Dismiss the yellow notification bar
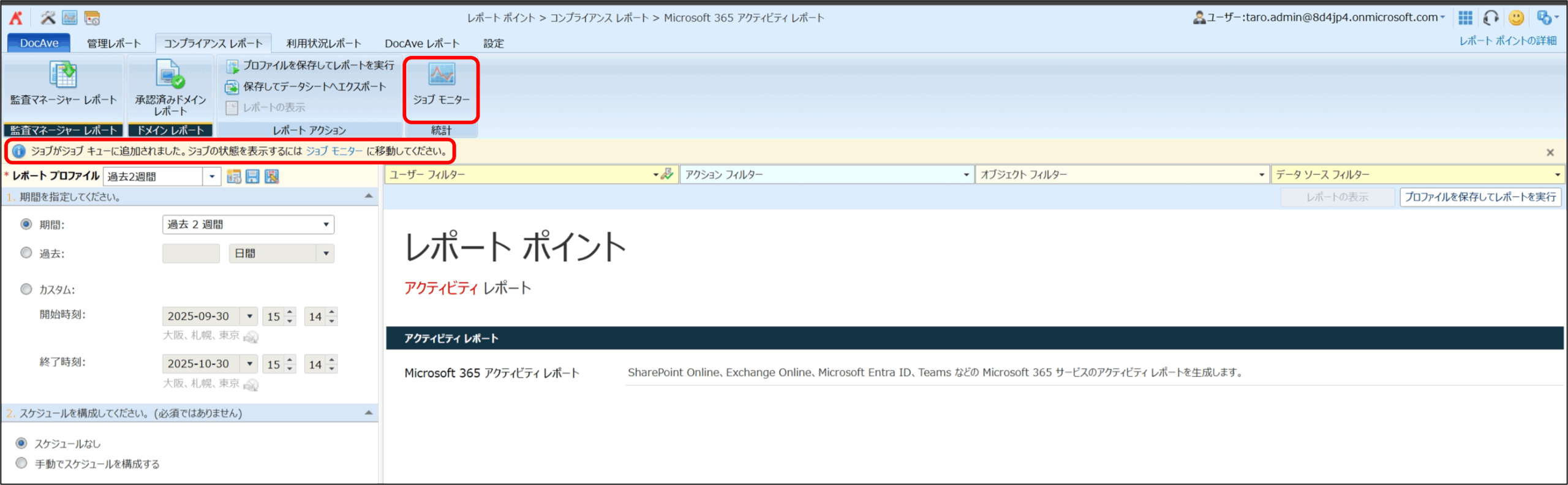1568x485 pixels. tap(1550, 152)
